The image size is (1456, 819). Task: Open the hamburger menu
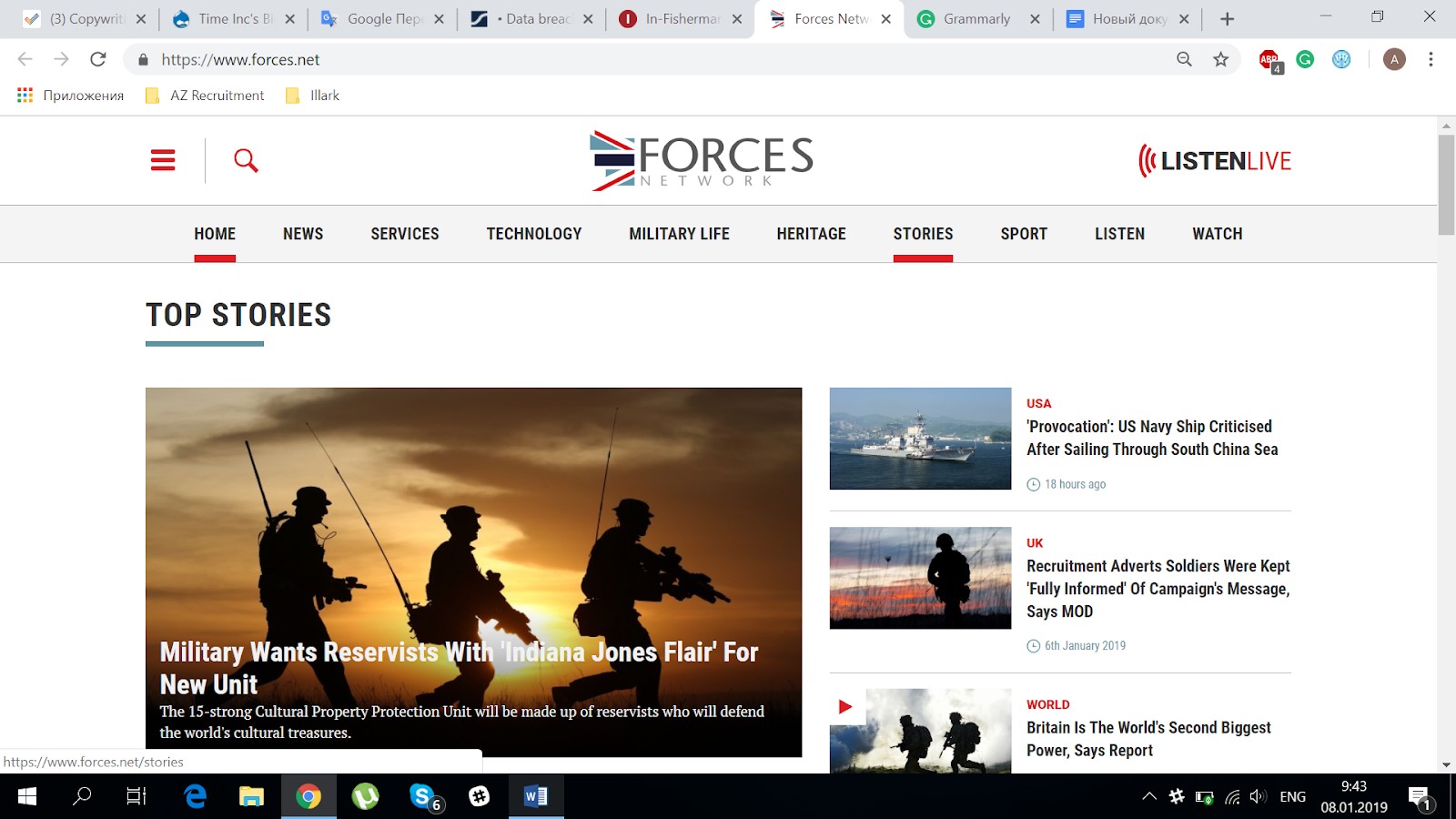click(x=162, y=159)
